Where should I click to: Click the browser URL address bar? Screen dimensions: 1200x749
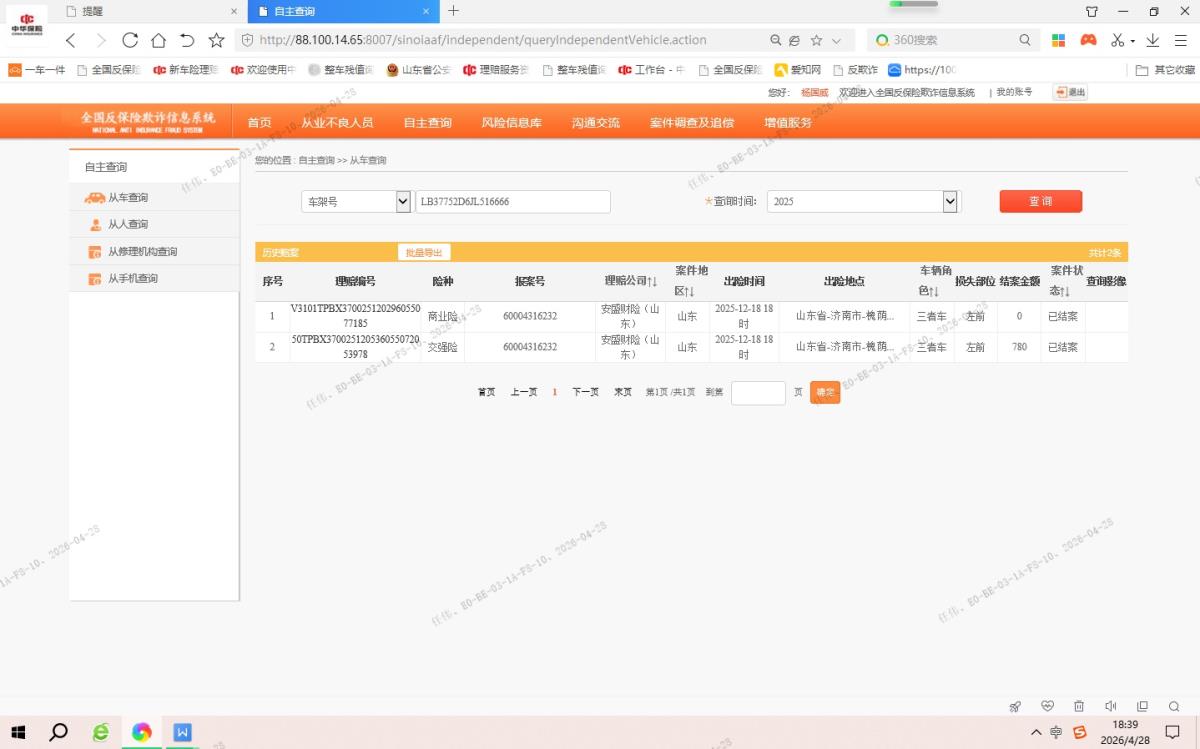click(x=500, y=40)
